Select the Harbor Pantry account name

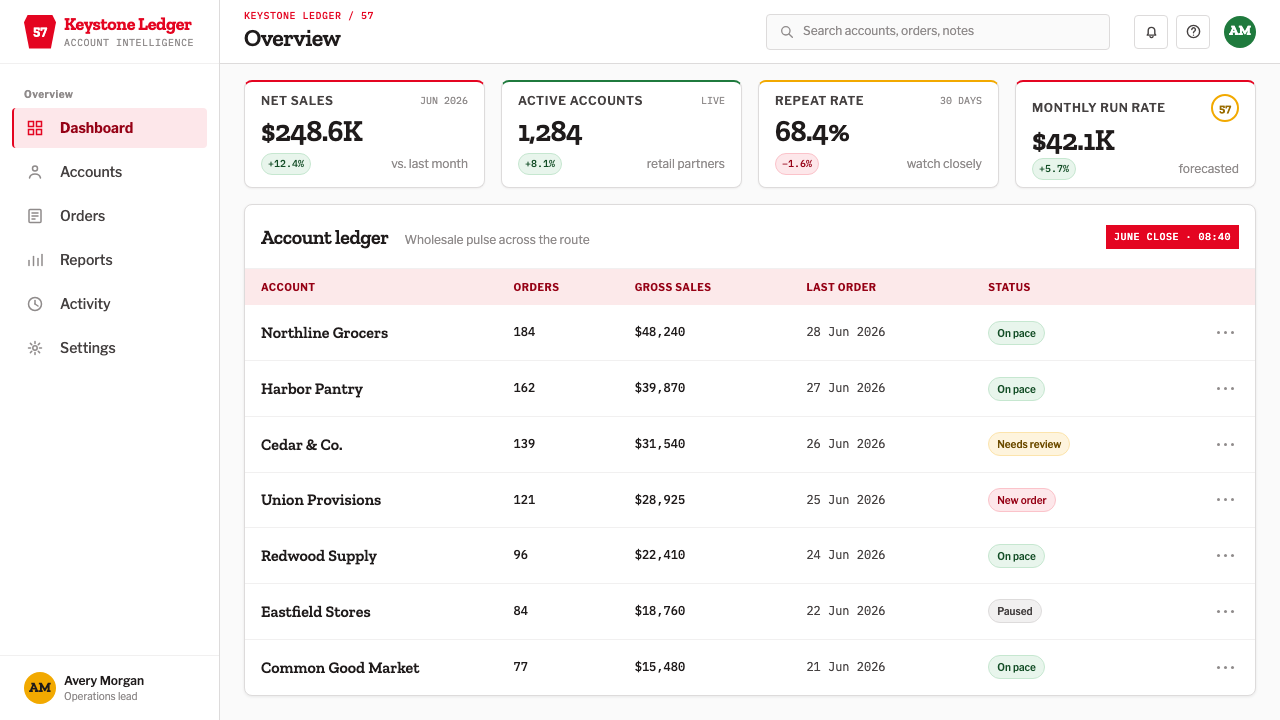[312, 389]
